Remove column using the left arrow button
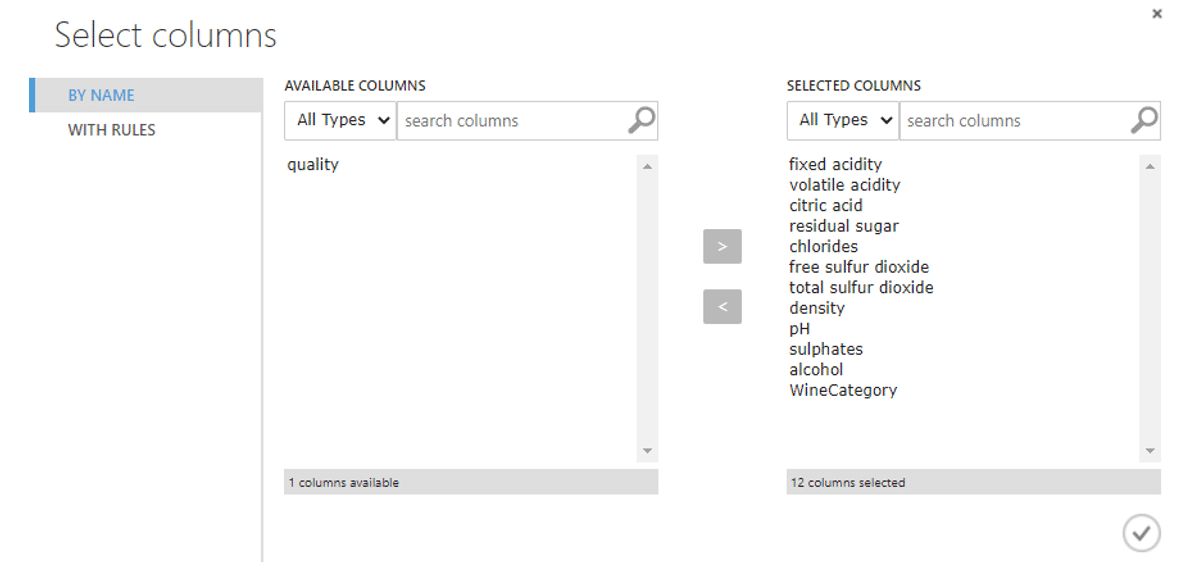The width and height of the screenshot is (1188, 570). (x=722, y=307)
